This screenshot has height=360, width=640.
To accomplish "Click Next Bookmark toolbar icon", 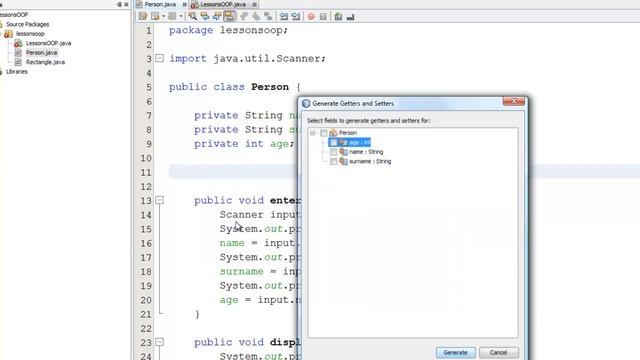I will click(x=256, y=16).
